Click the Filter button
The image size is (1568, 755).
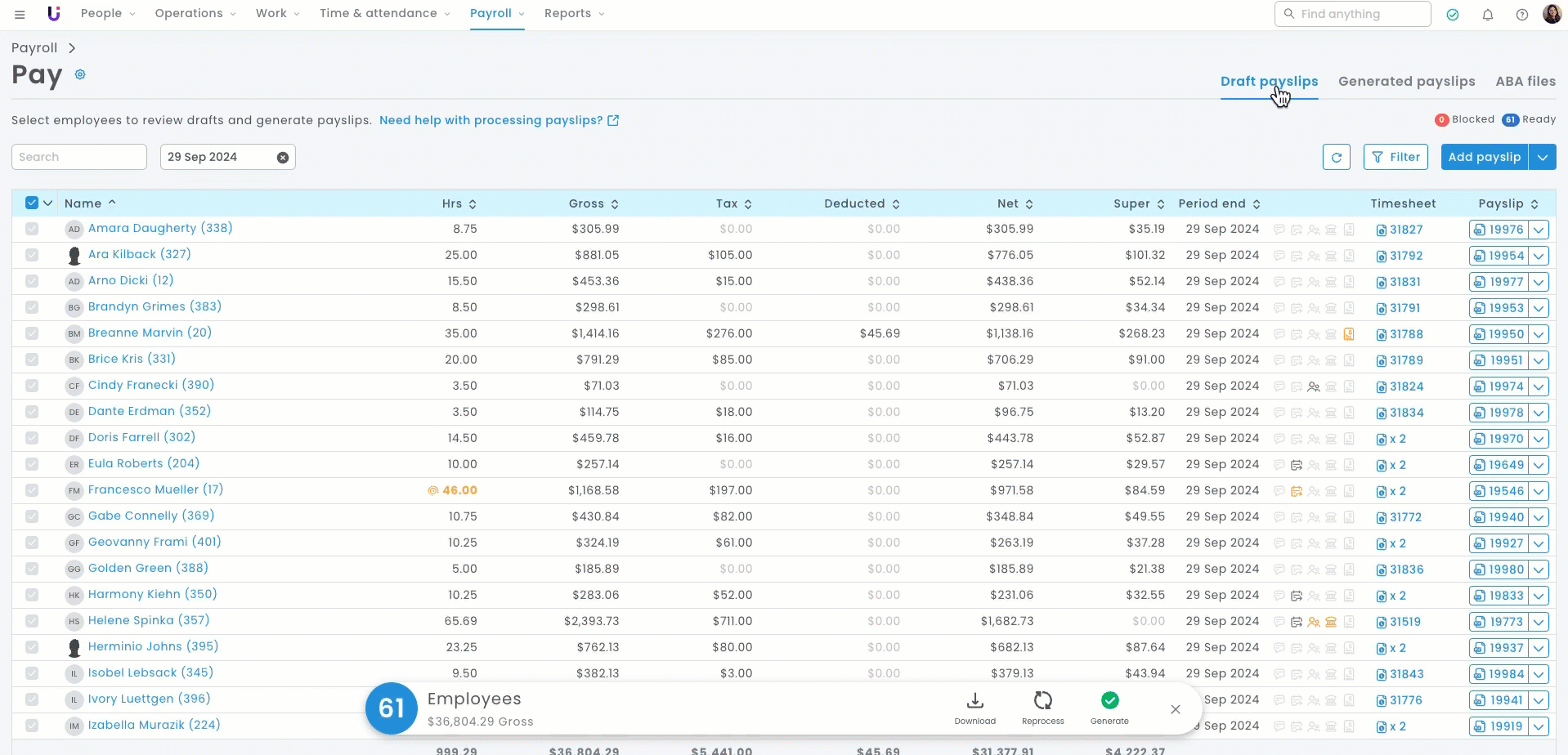click(1396, 157)
